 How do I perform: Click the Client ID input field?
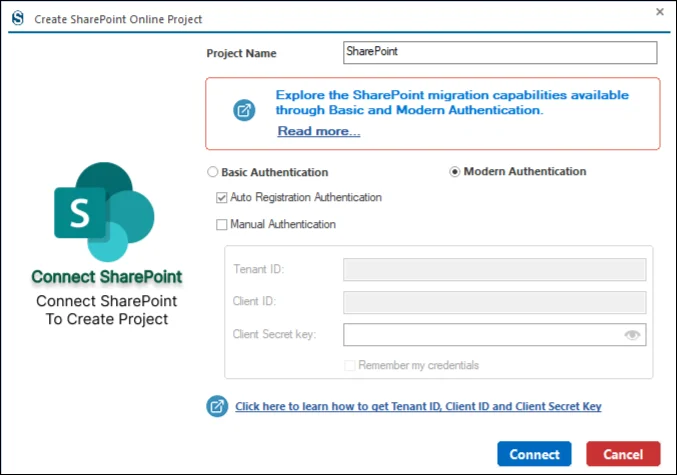(x=494, y=302)
